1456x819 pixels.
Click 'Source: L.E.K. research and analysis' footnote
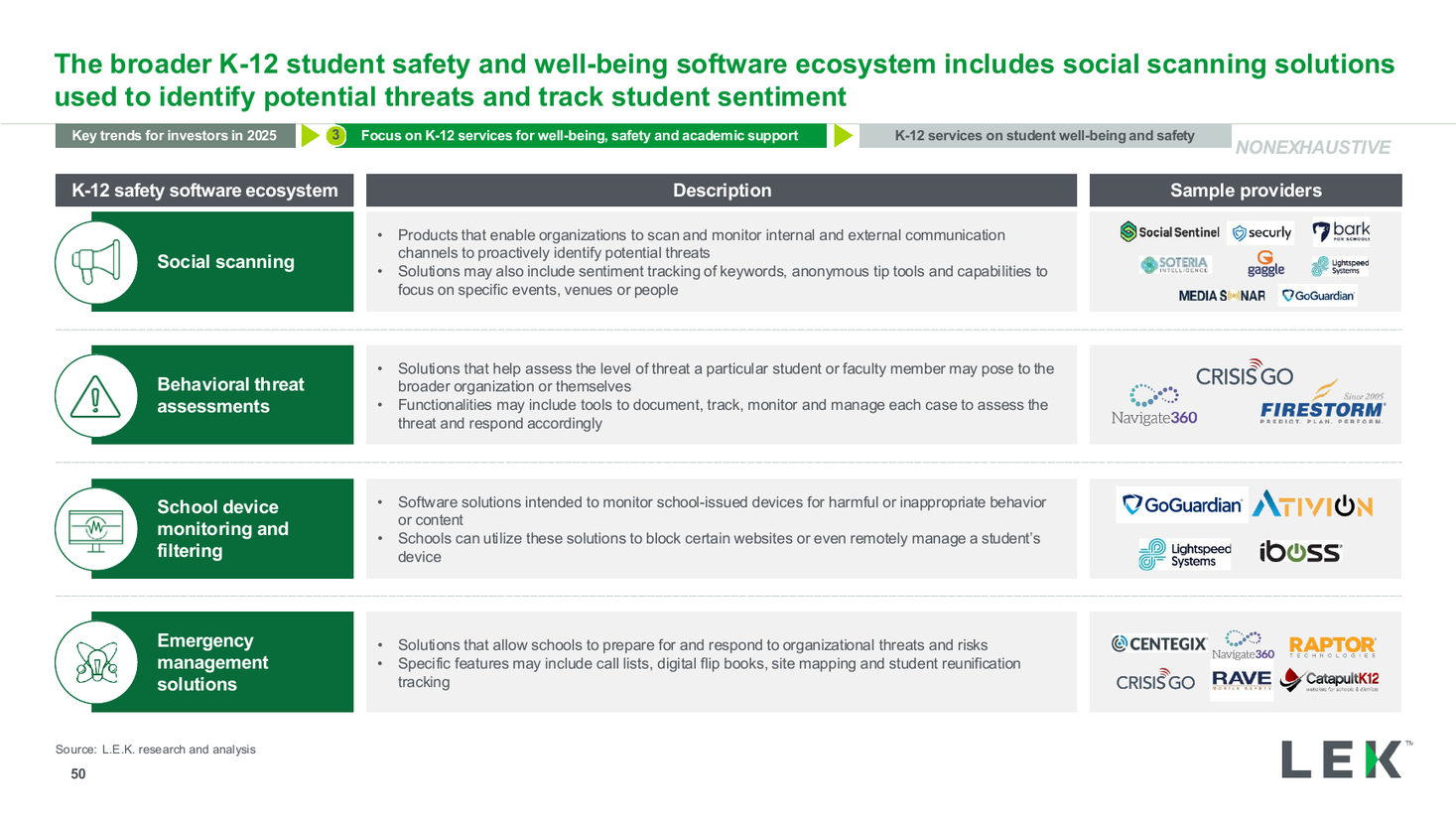156,750
